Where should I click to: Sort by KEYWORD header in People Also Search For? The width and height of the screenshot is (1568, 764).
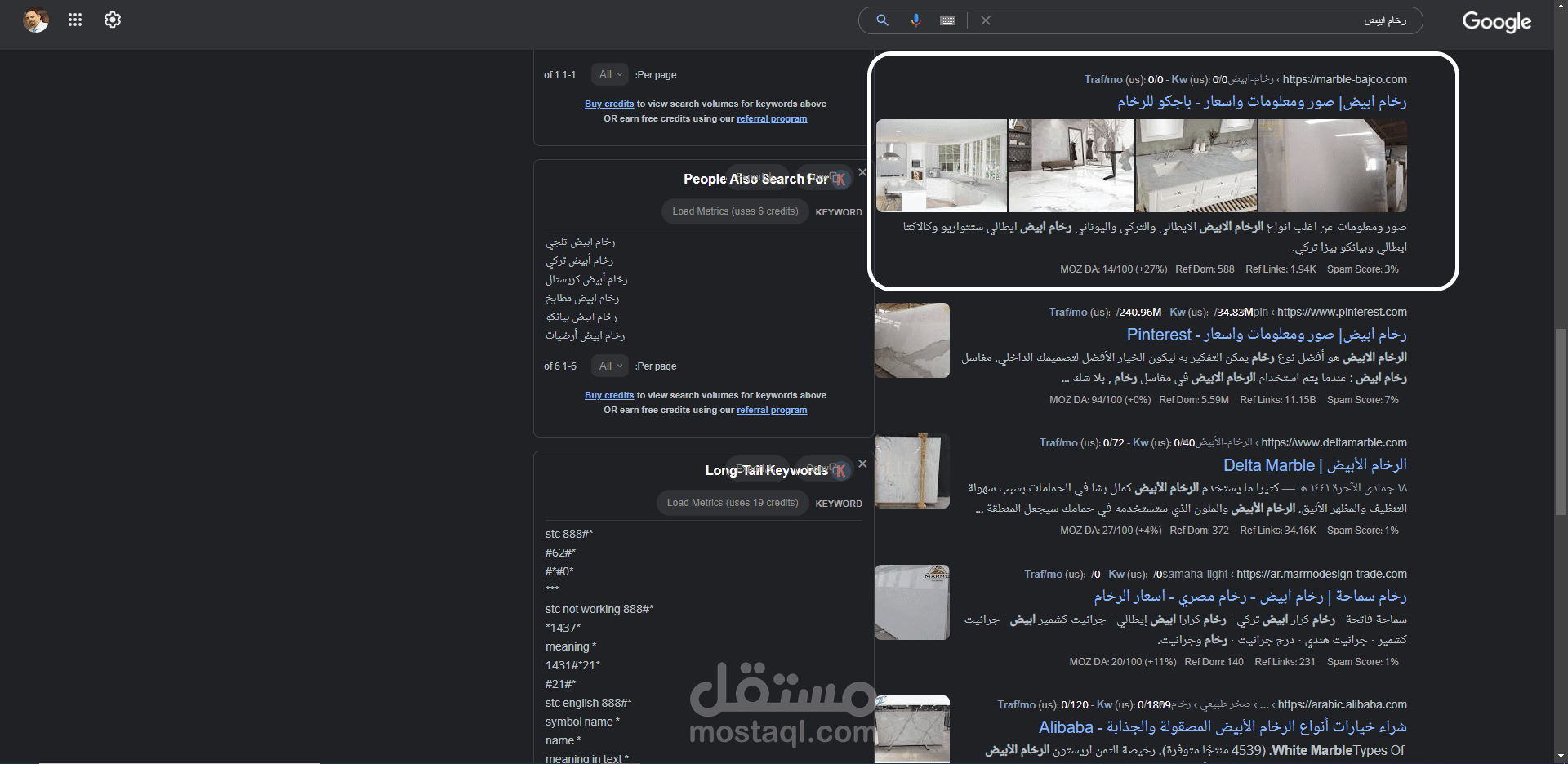tap(839, 212)
